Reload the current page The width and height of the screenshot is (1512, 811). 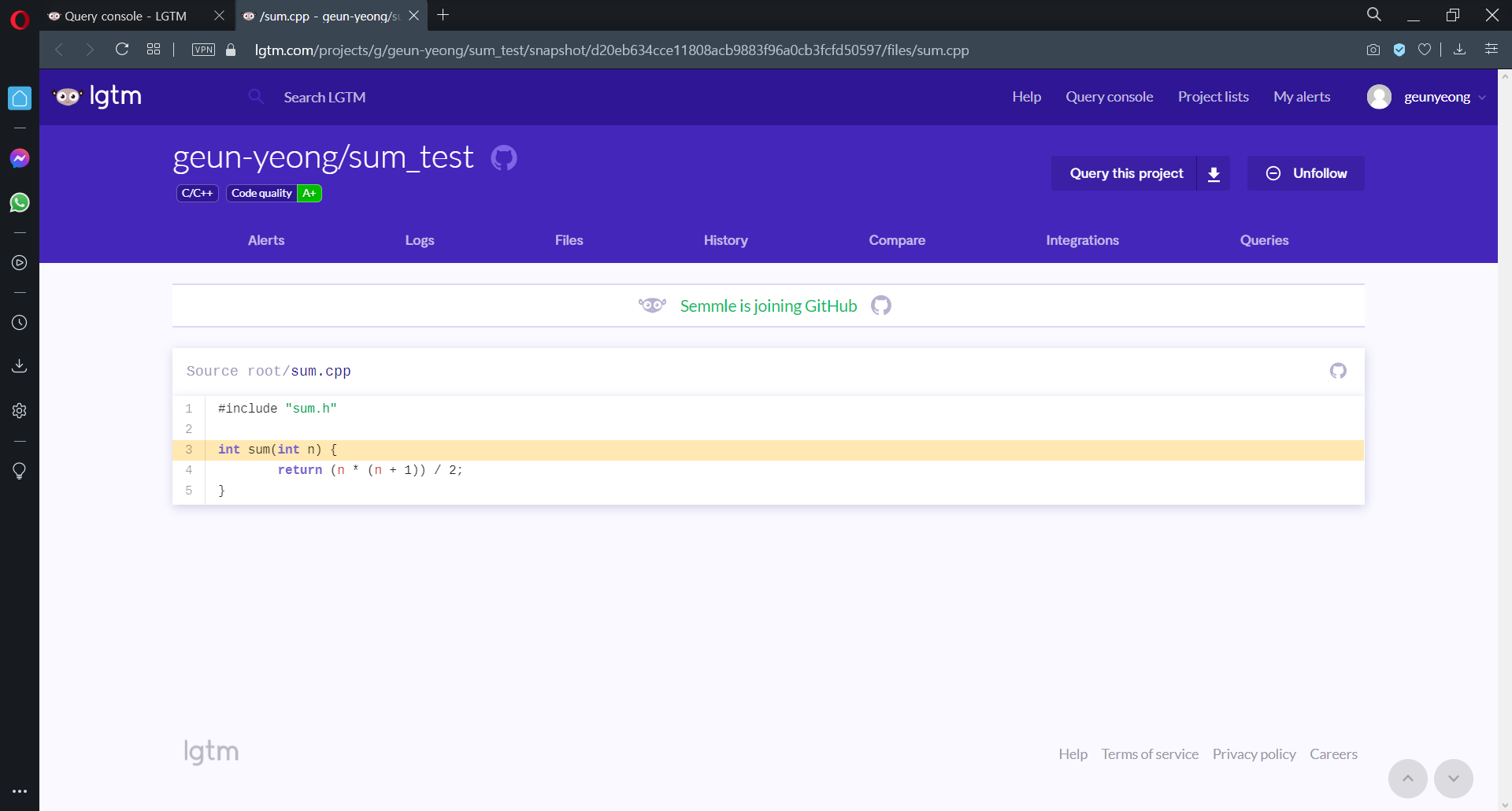coord(122,50)
